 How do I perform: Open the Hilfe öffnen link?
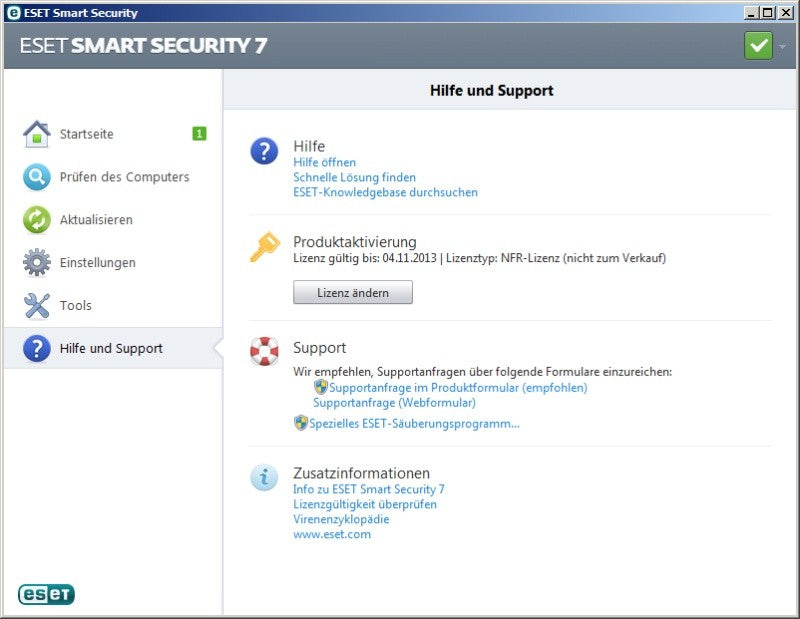(x=324, y=162)
